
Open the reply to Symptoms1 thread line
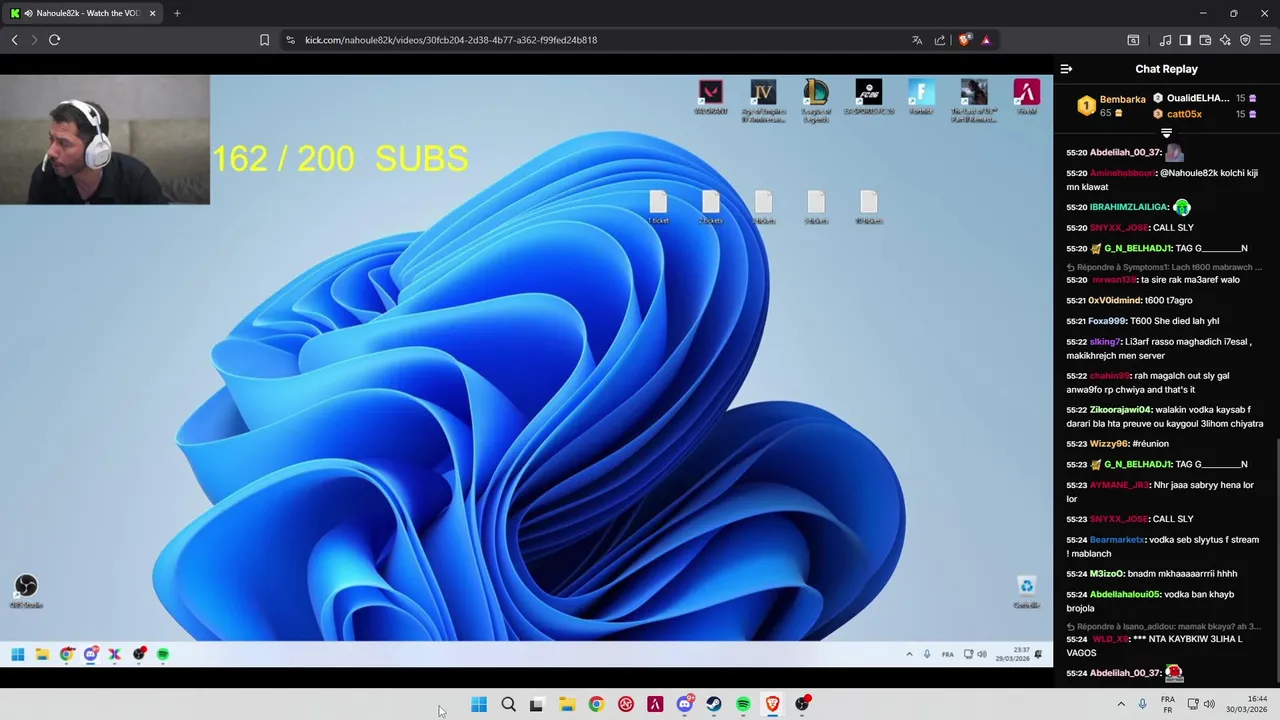[x=1164, y=267]
